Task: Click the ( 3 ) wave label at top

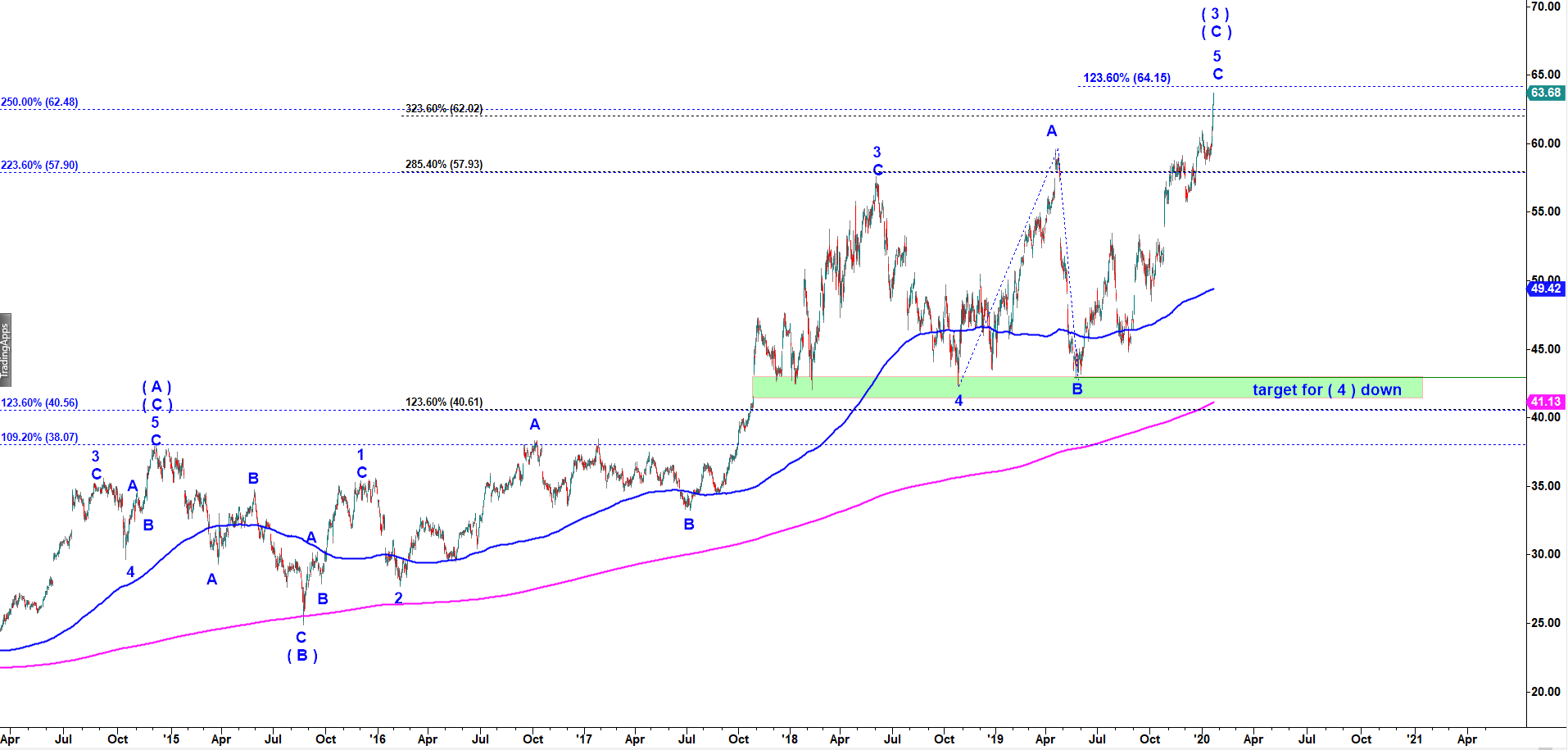Action: tap(1215, 14)
